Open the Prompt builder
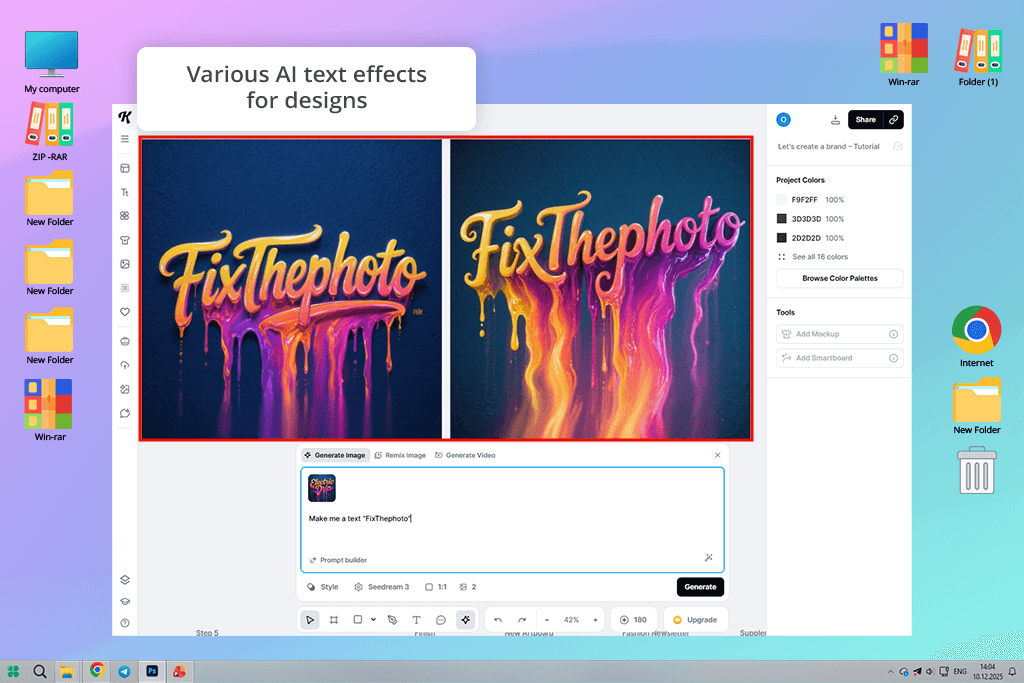Viewport: 1024px width, 683px height. click(338, 560)
